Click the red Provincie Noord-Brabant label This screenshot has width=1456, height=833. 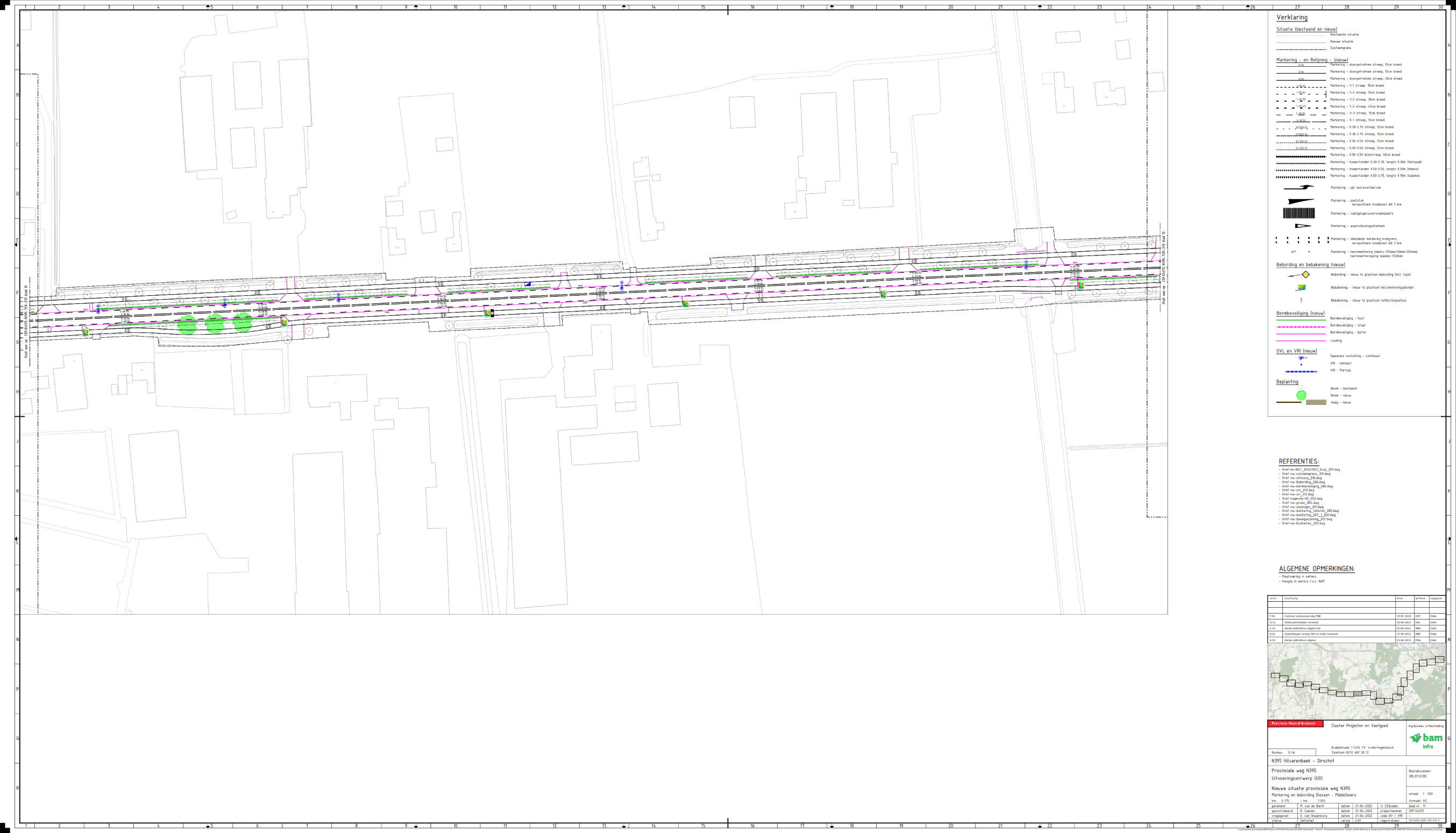click(1295, 724)
